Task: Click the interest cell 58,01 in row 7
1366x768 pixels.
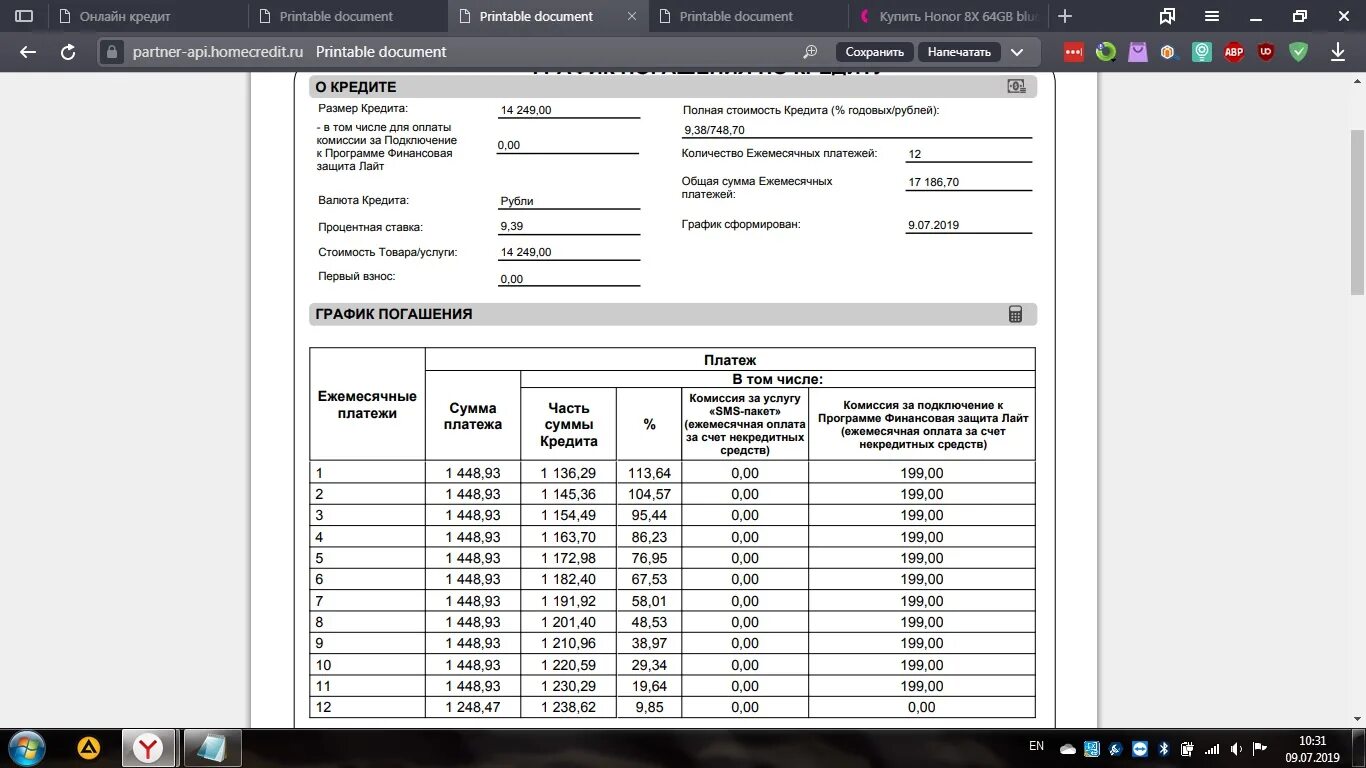Action: (649, 601)
